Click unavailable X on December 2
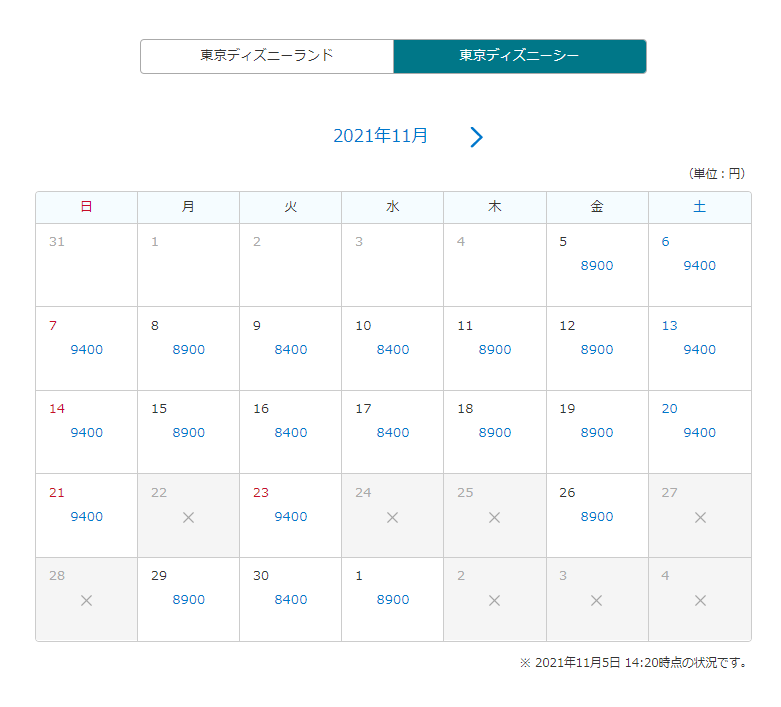This screenshot has height=707, width=781. pyautogui.click(x=495, y=600)
